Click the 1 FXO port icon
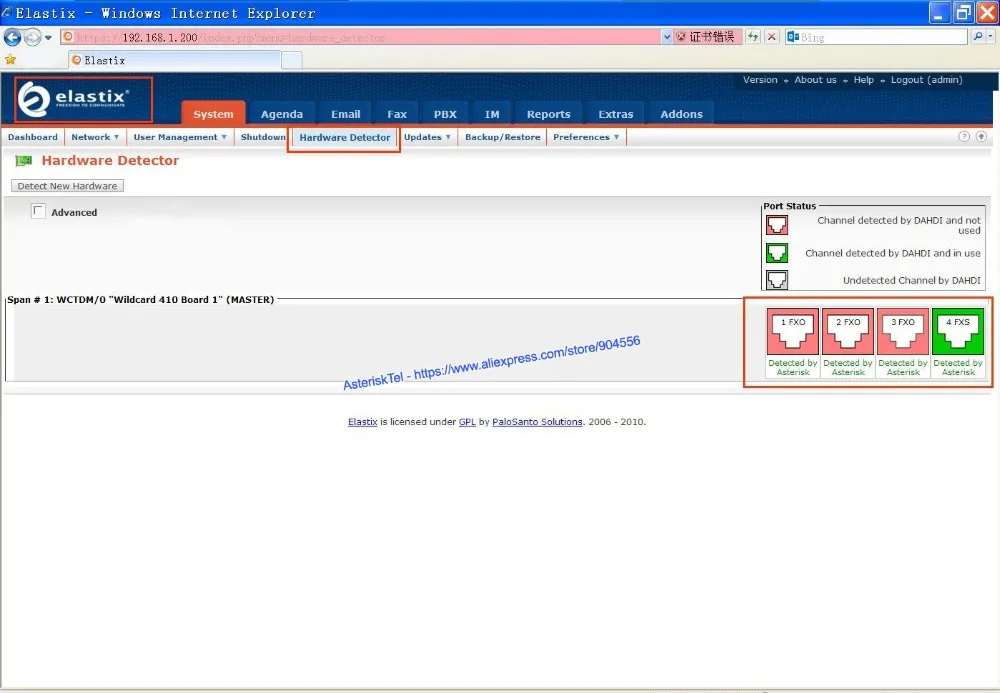Image resolution: width=1000 pixels, height=693 pixels. (x=792, y=332)
